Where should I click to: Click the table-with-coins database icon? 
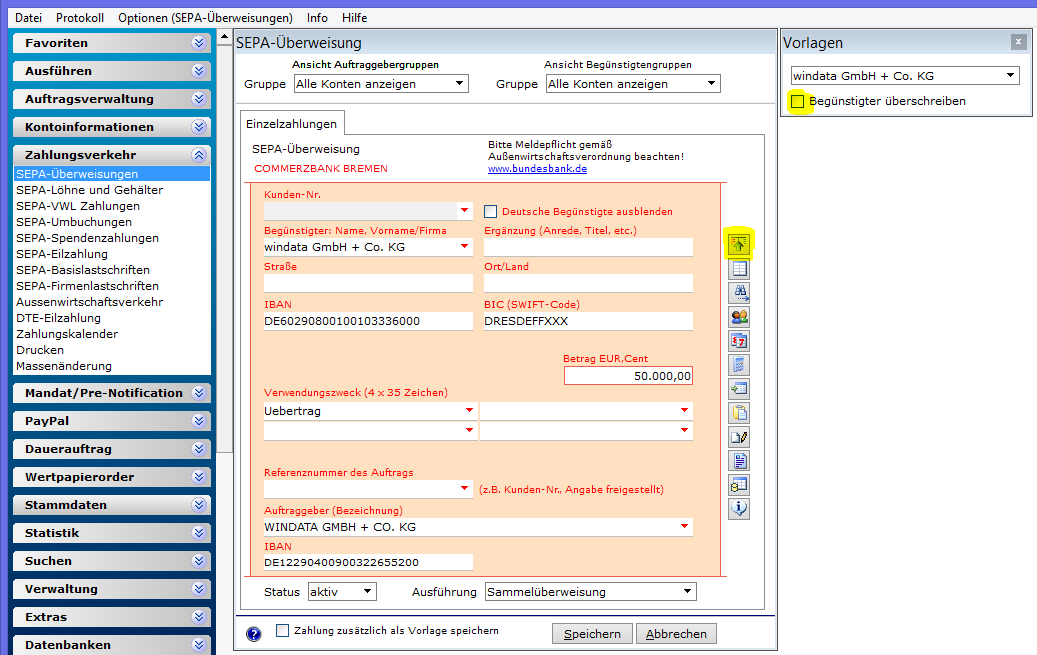(x=739, y=485)
